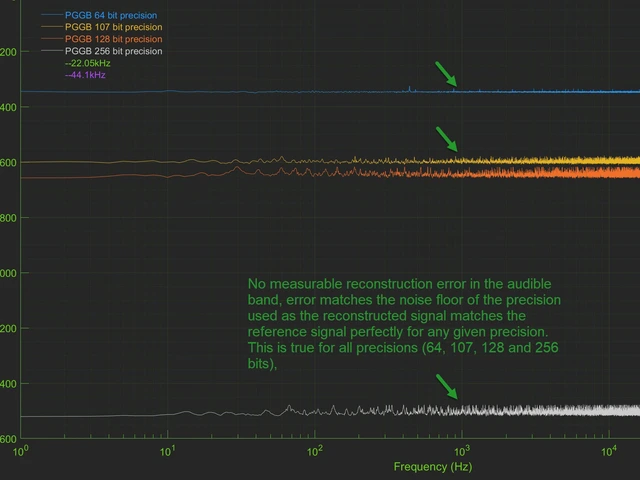Screen dimensions: 640x480
Task: Click the 10^0 x-axis tick label
Action: click(x=20, y=451)
